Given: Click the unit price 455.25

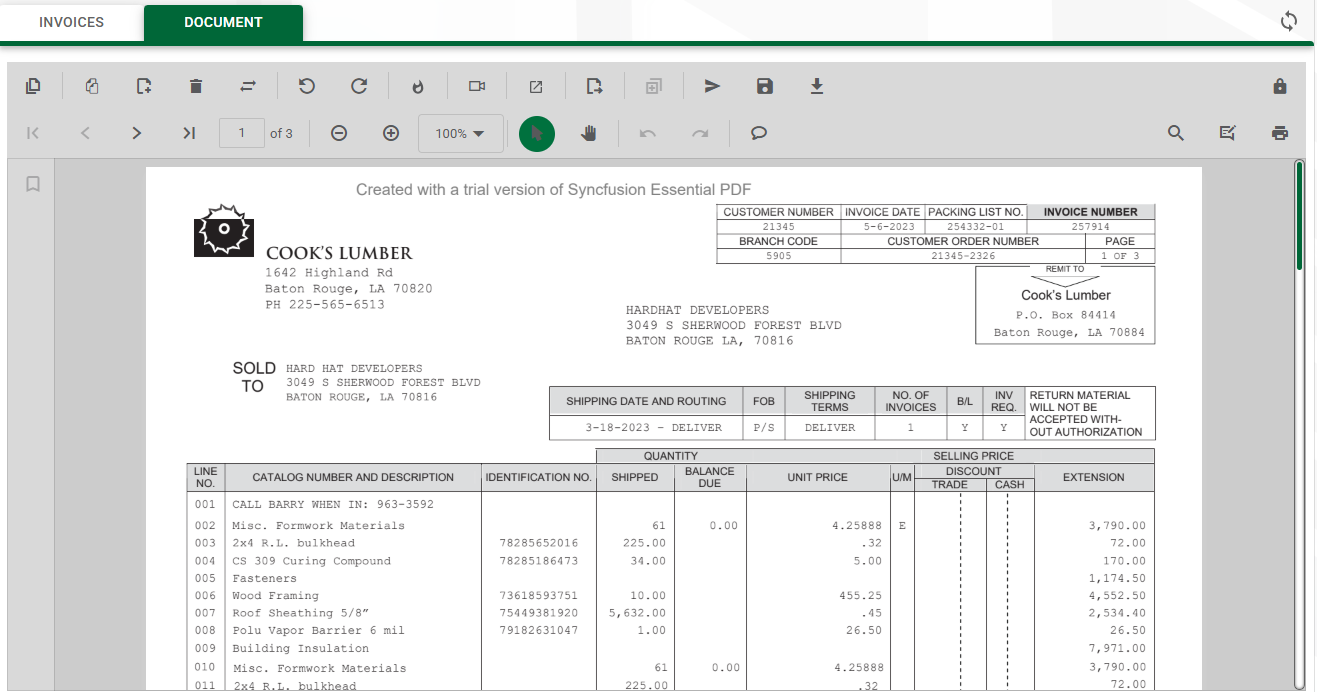Looking at the screenshot, I should (860, 595).
